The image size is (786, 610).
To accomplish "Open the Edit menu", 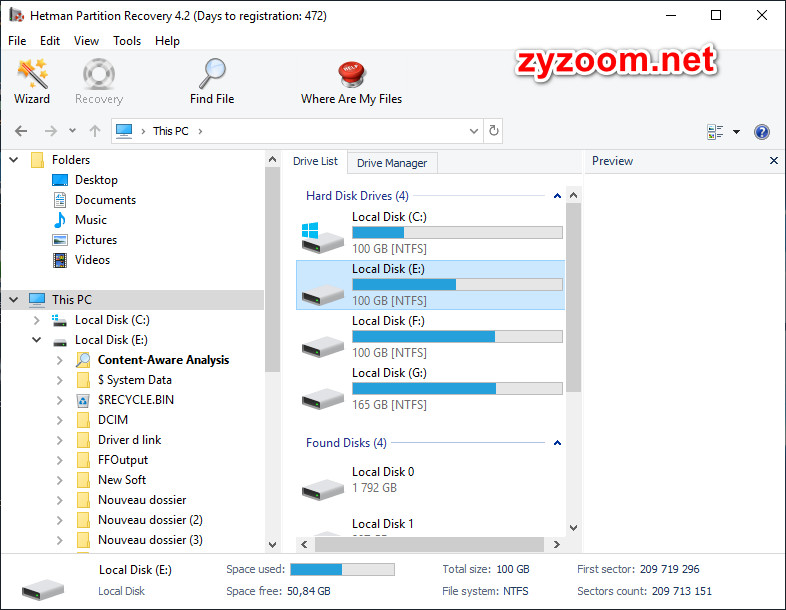I will pos(50,41).
